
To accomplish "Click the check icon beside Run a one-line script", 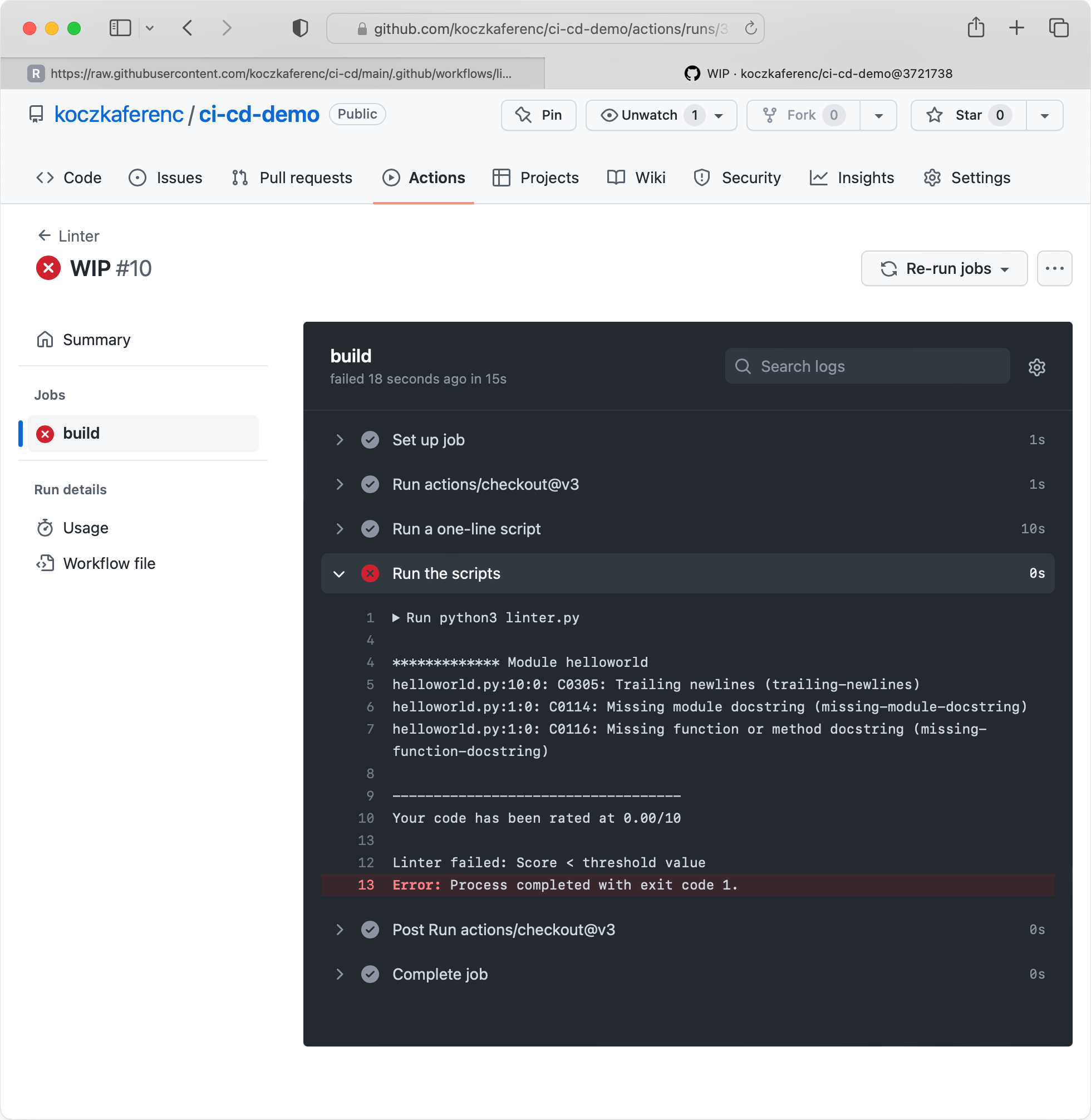I will tap(370, 528).
